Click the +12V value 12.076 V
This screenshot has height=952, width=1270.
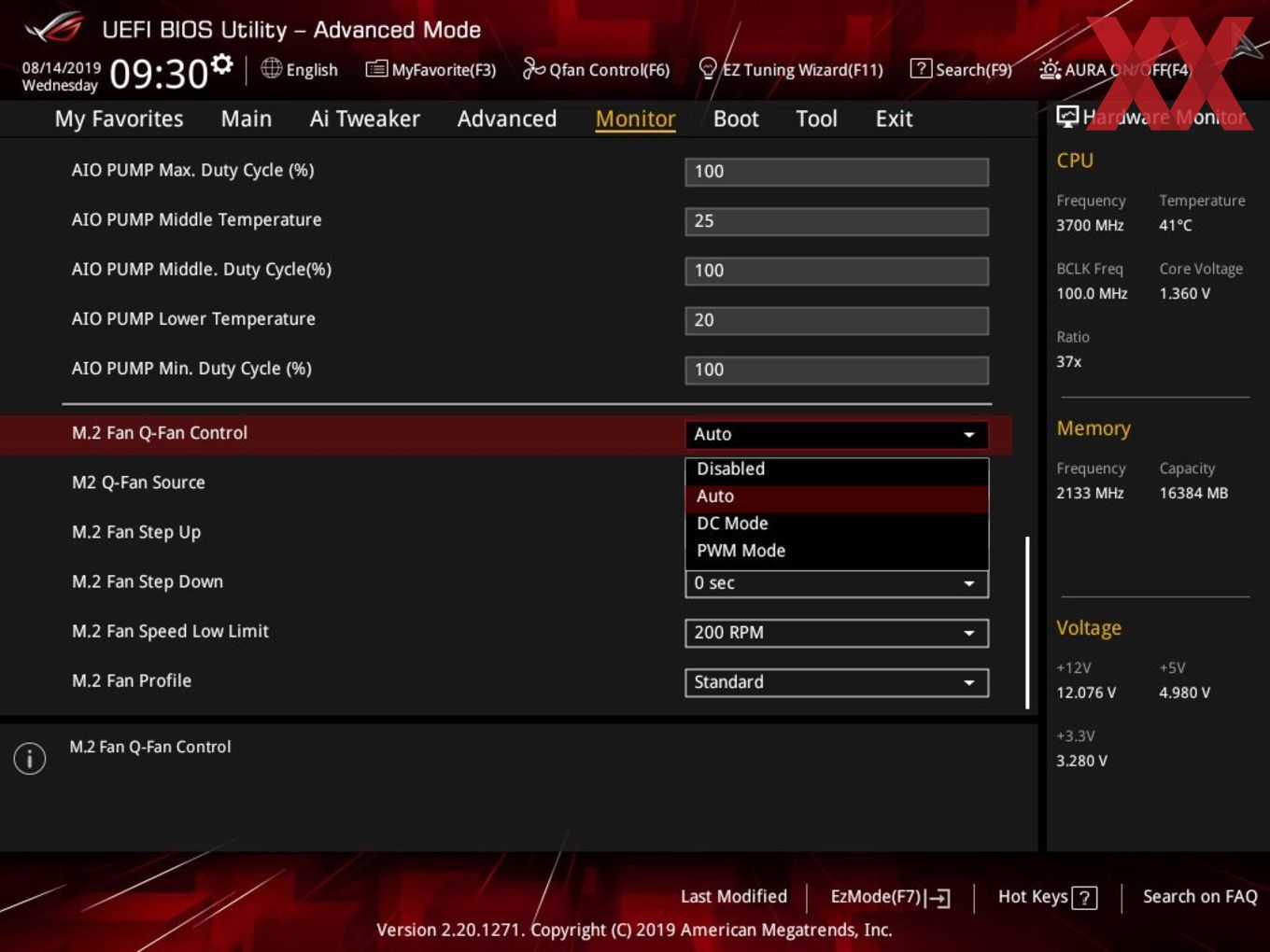(1086, 693)
